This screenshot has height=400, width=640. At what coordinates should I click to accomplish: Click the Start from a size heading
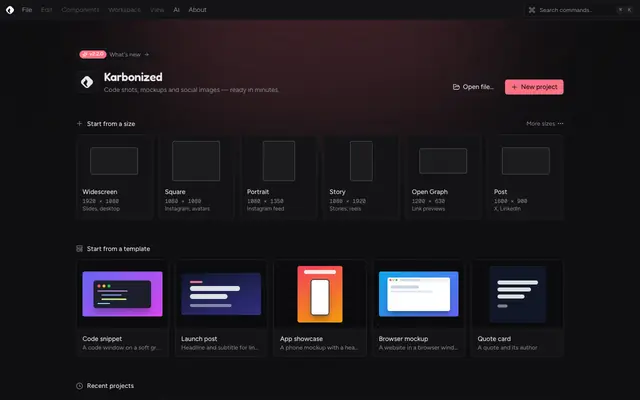point(111,124)
